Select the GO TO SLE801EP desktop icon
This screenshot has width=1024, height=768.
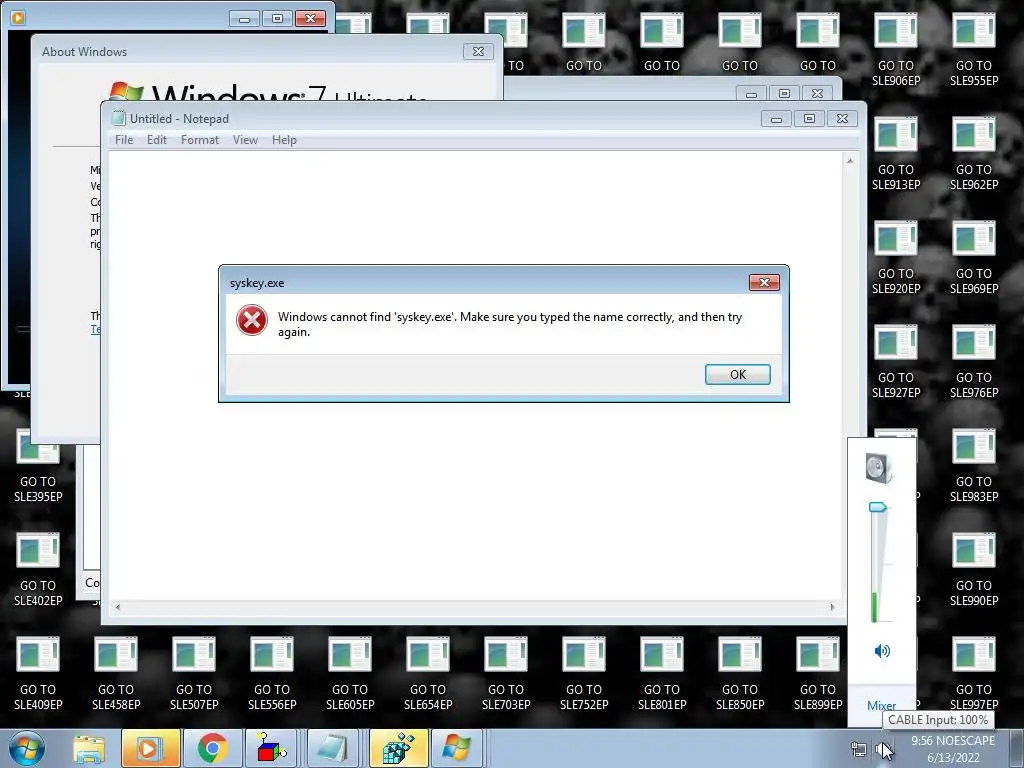pyautogui.click(x=662, y=673)
